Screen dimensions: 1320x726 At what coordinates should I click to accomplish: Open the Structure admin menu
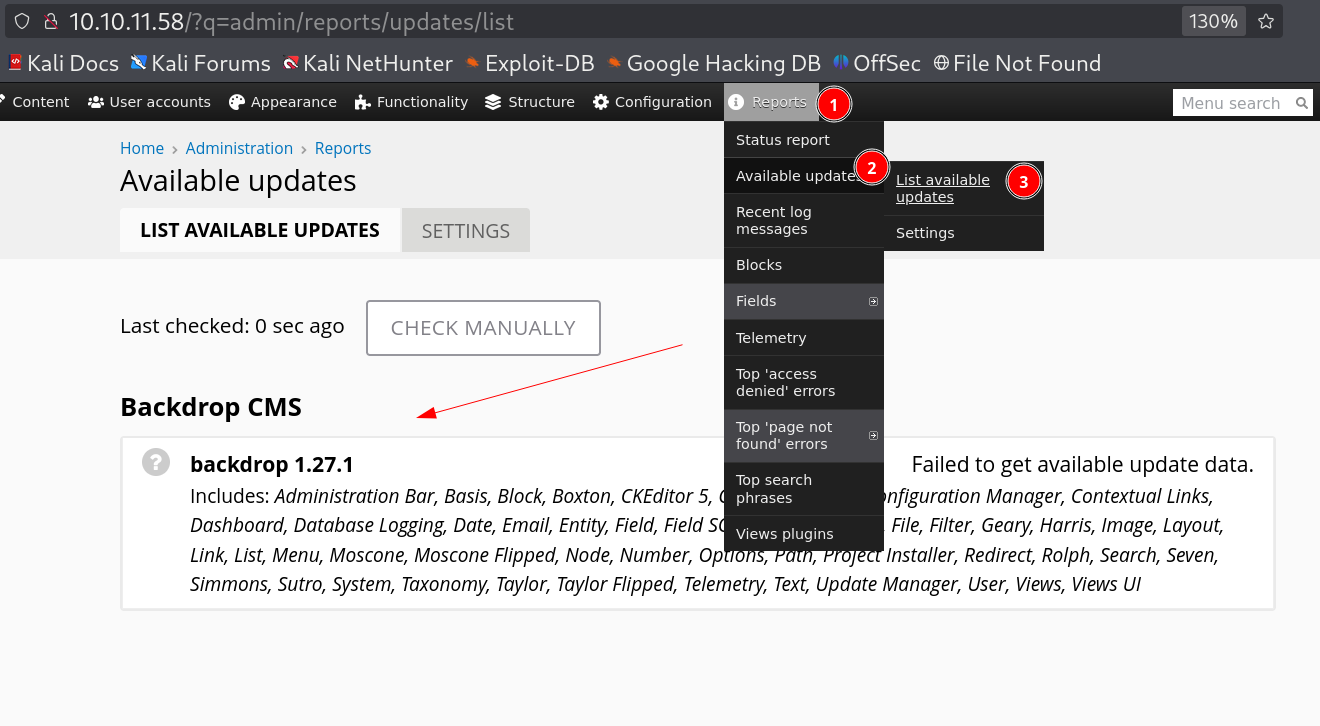[x=530, y=102]
